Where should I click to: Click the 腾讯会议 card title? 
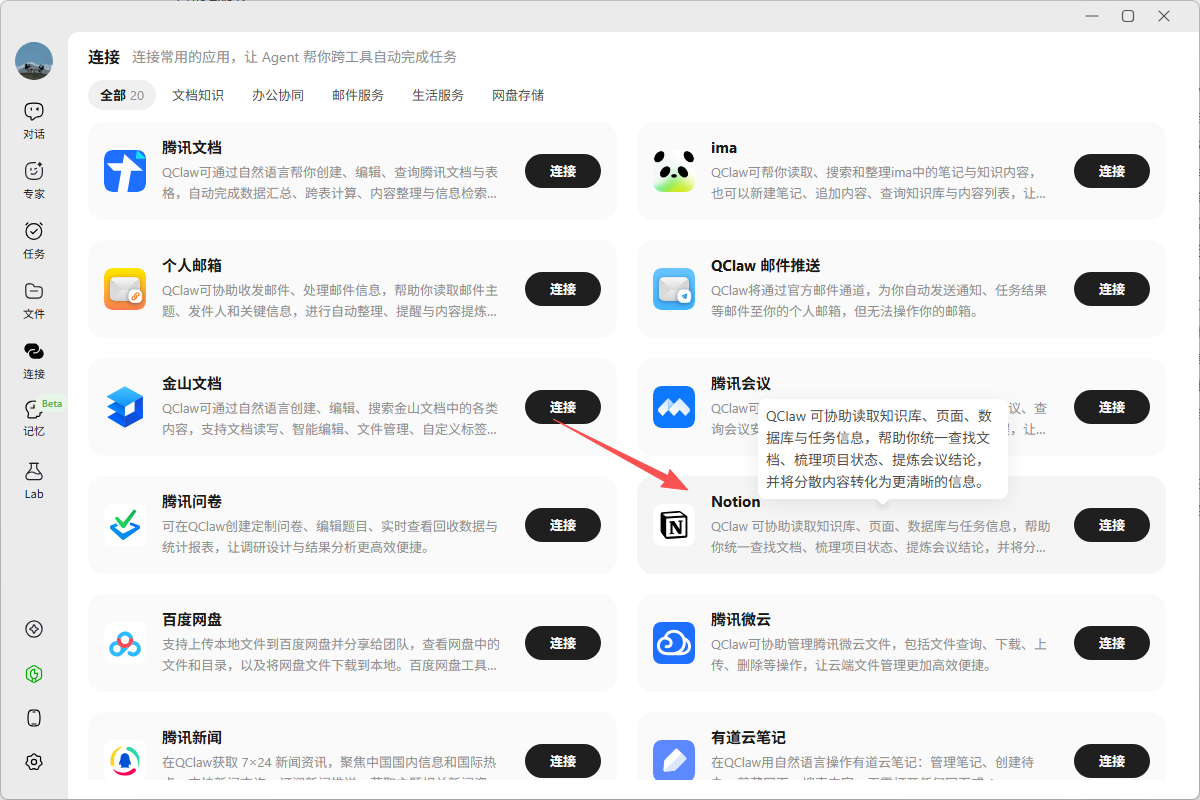click(x=741, y=383)
